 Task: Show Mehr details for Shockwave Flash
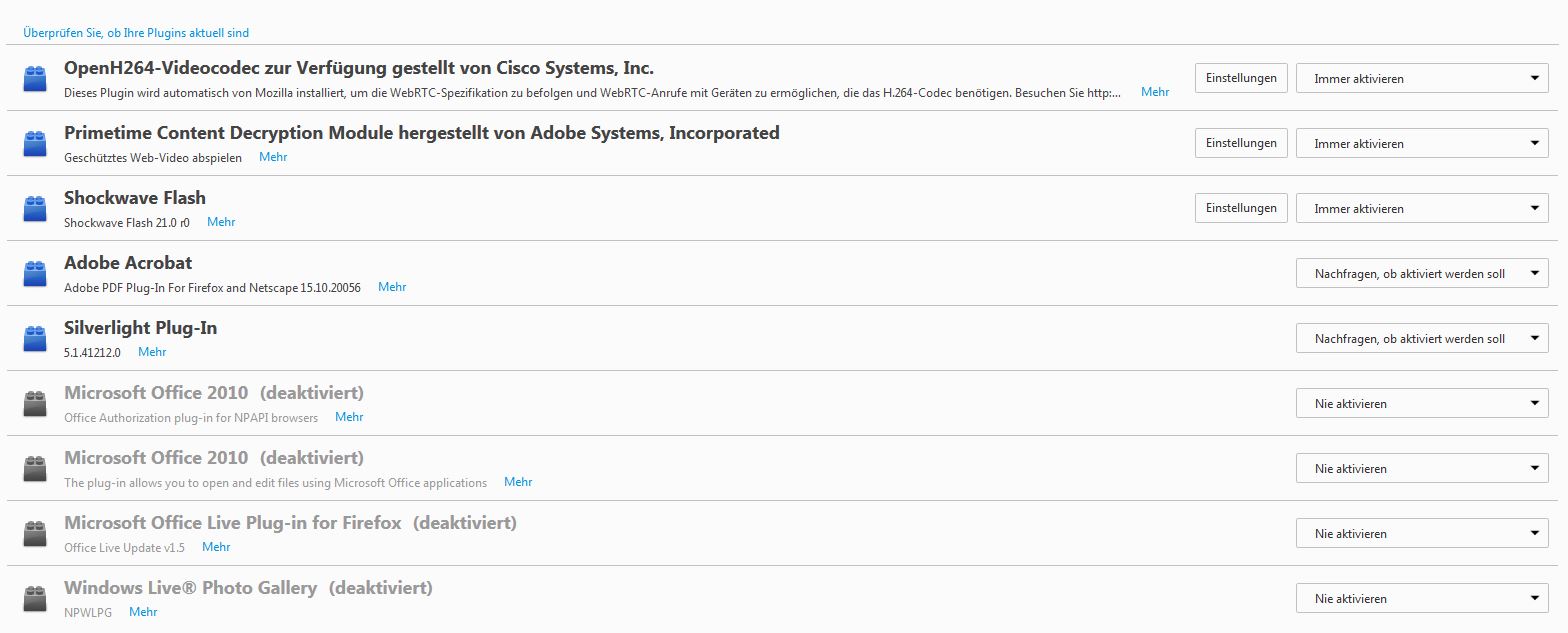(x=221, y=222)
